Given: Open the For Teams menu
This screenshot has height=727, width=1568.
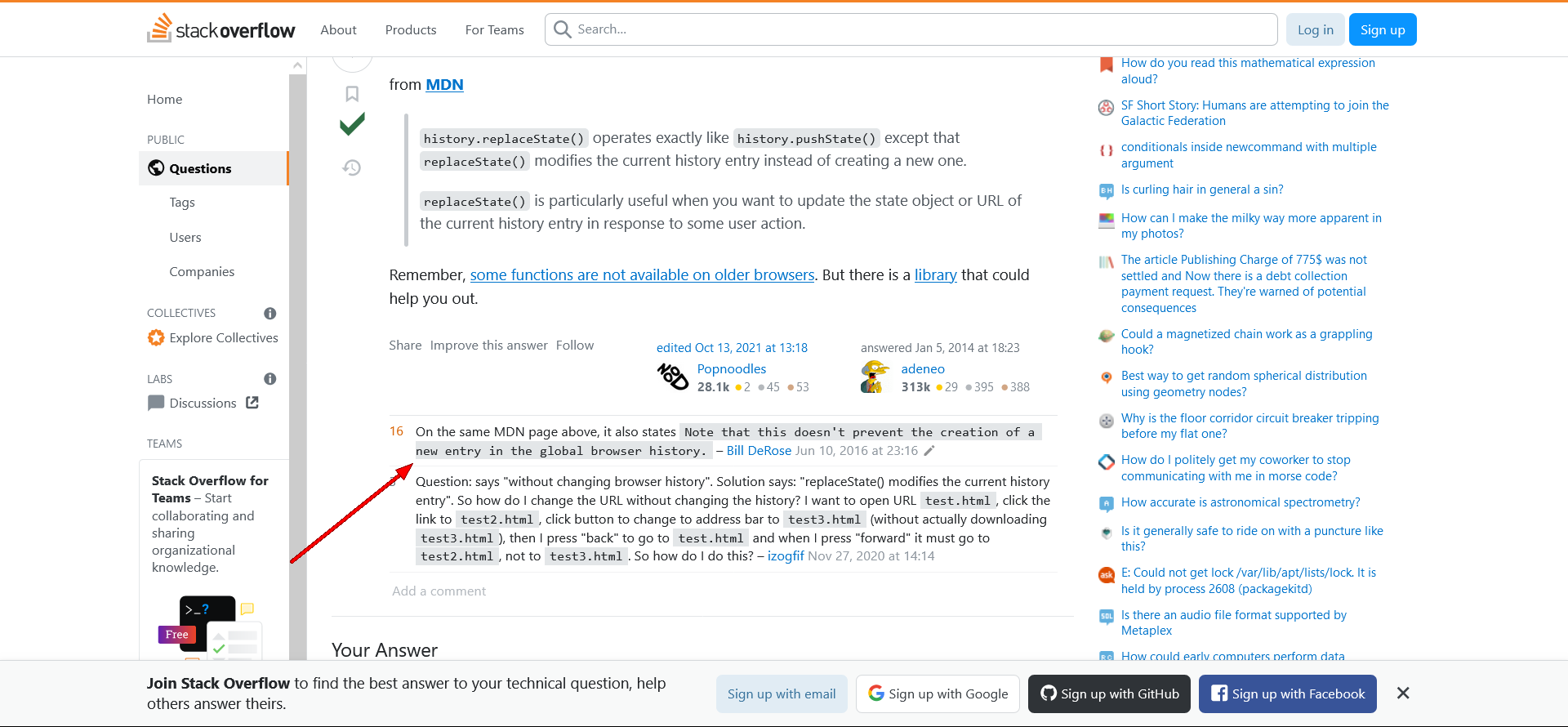Looking at the screenshot, I should [494, 30].
